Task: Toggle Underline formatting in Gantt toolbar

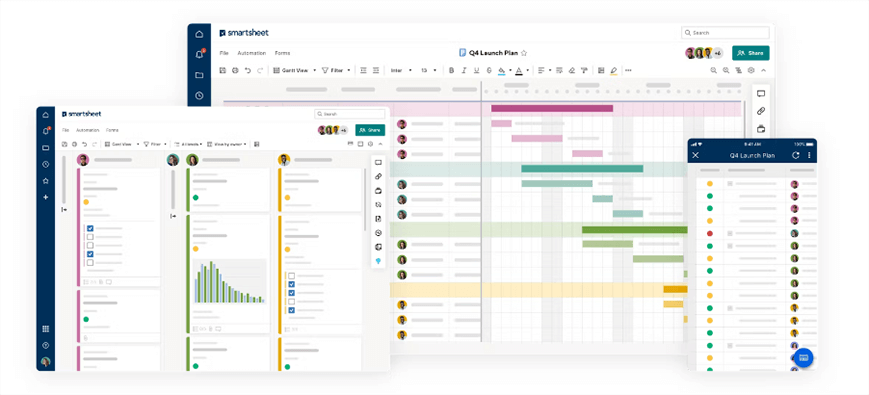Action: tap(477, 70)
